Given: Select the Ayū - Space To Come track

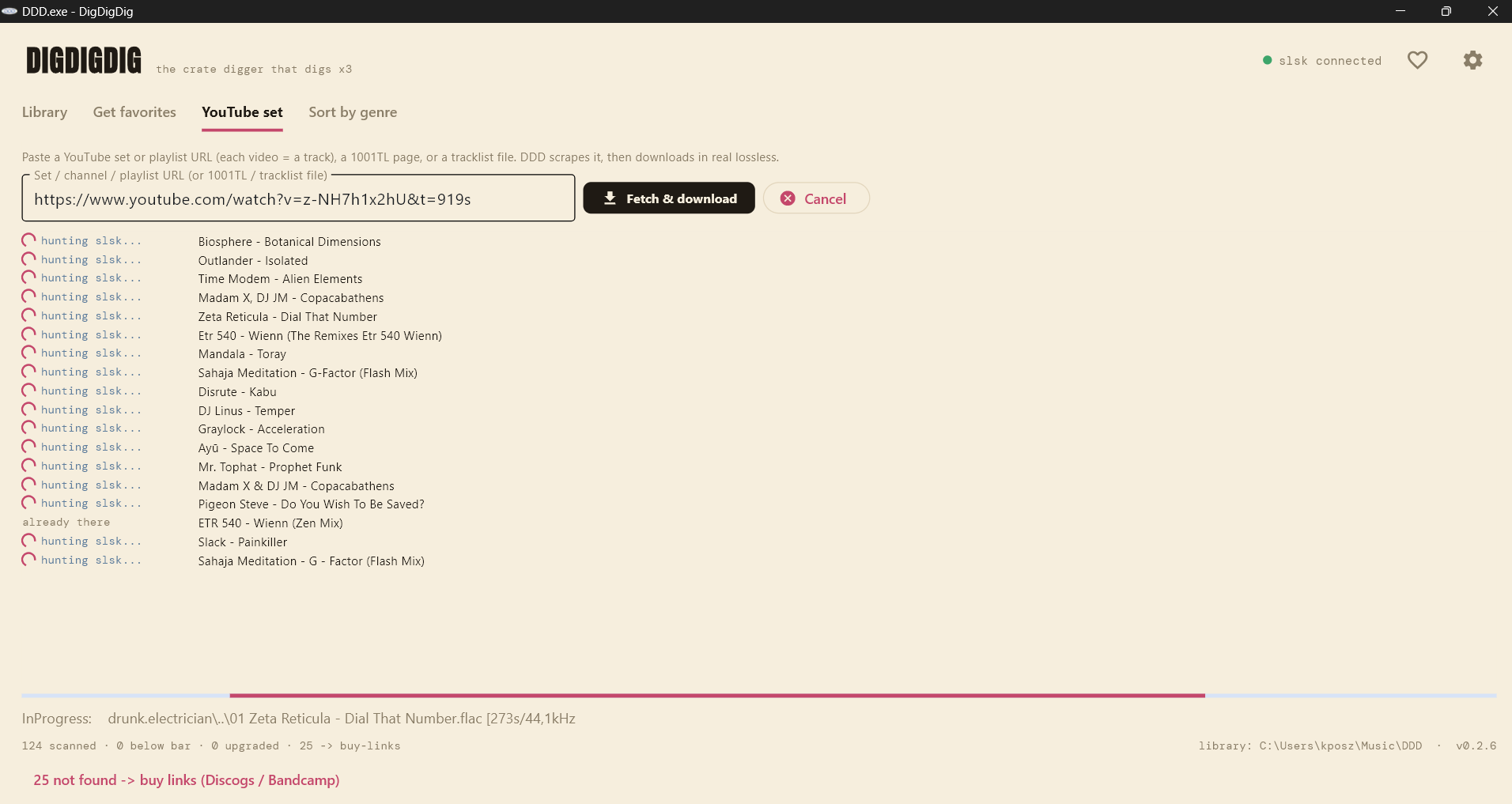Looking at the screenshot, I should click(x=256, y=448).
